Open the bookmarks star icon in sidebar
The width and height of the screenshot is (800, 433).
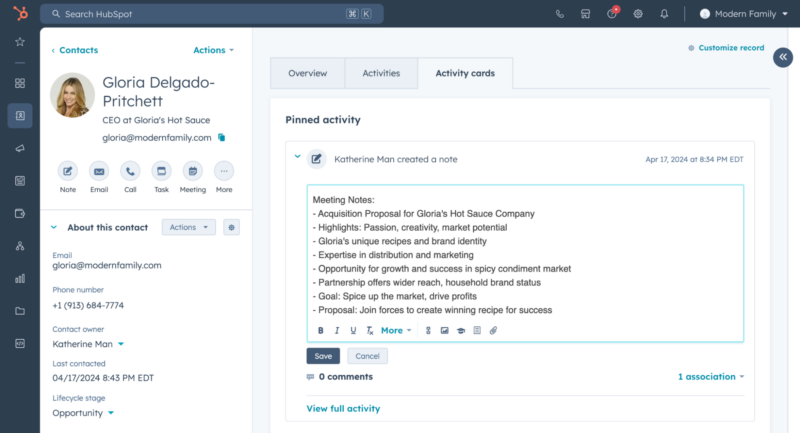click(20, 42)
